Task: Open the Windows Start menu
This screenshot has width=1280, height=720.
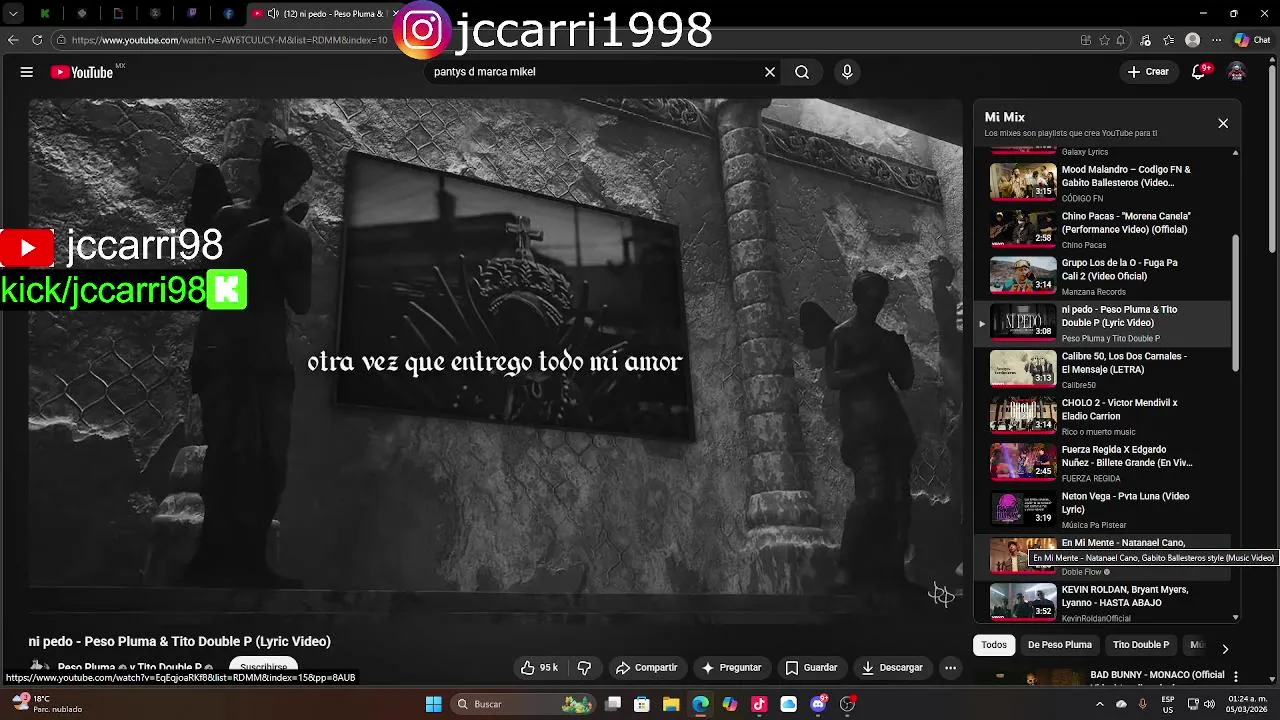Action: point(433,704)
